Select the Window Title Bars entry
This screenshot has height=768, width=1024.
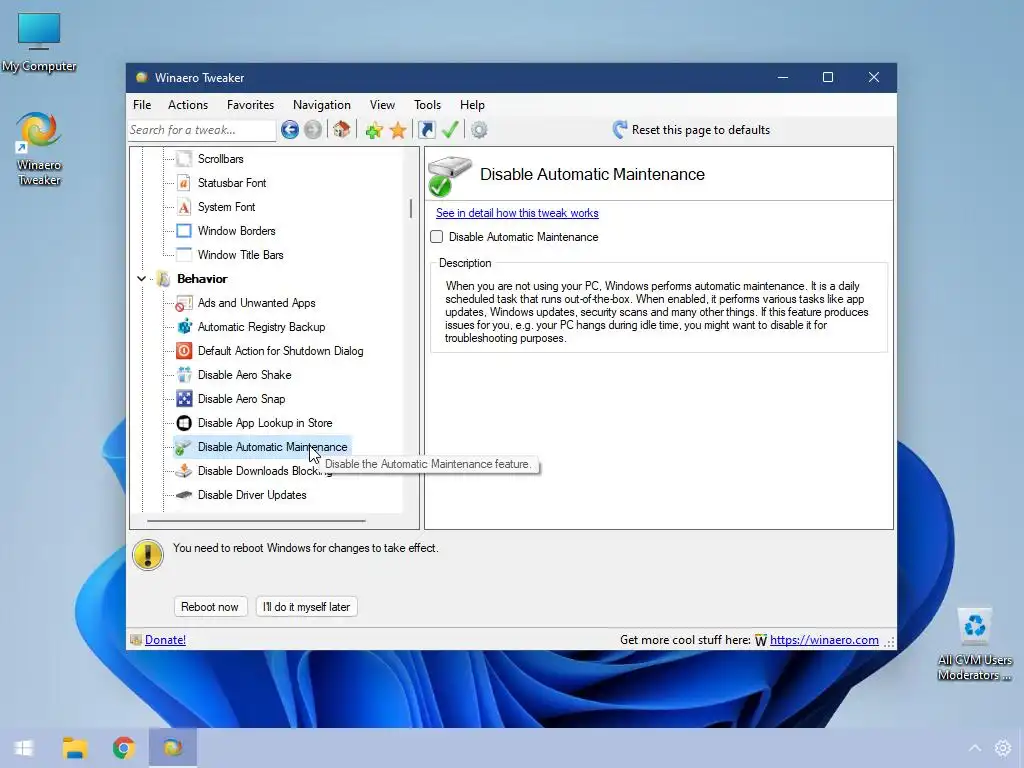point(240,255)
